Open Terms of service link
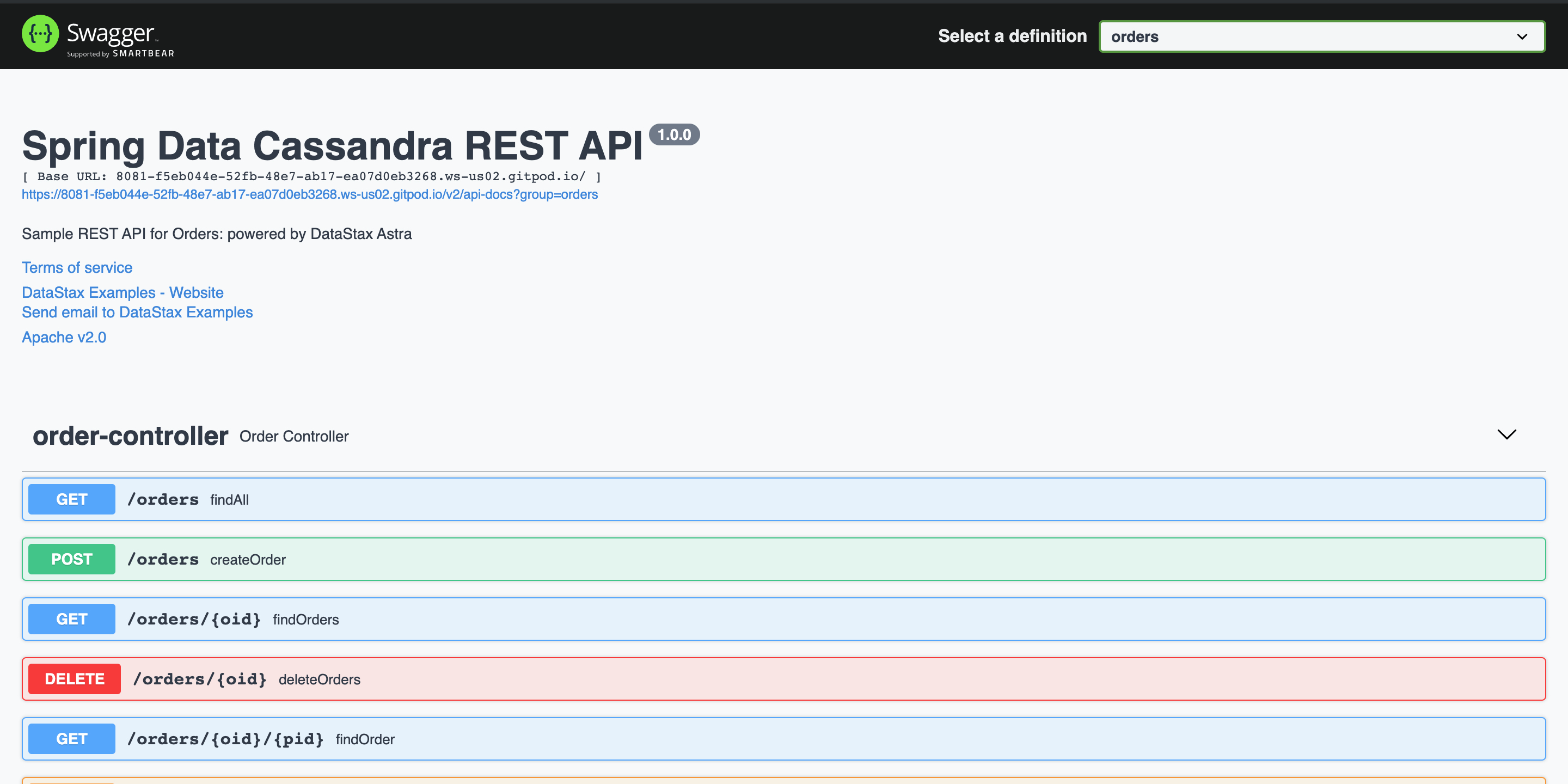 tap(77, 268)
